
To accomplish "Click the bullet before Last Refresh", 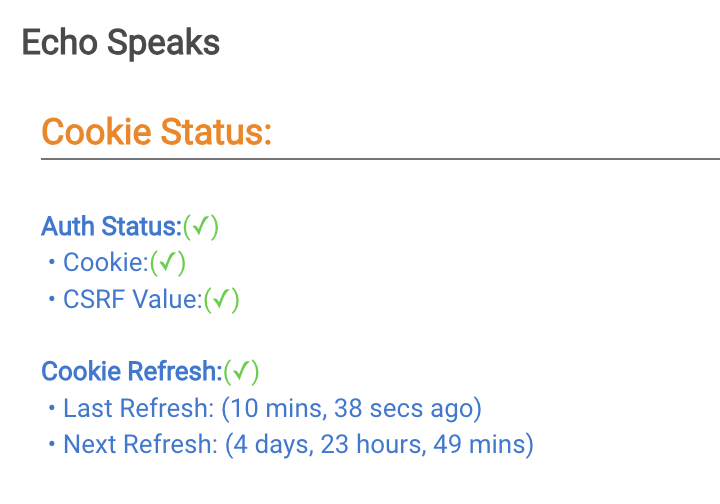I will 50,409.
